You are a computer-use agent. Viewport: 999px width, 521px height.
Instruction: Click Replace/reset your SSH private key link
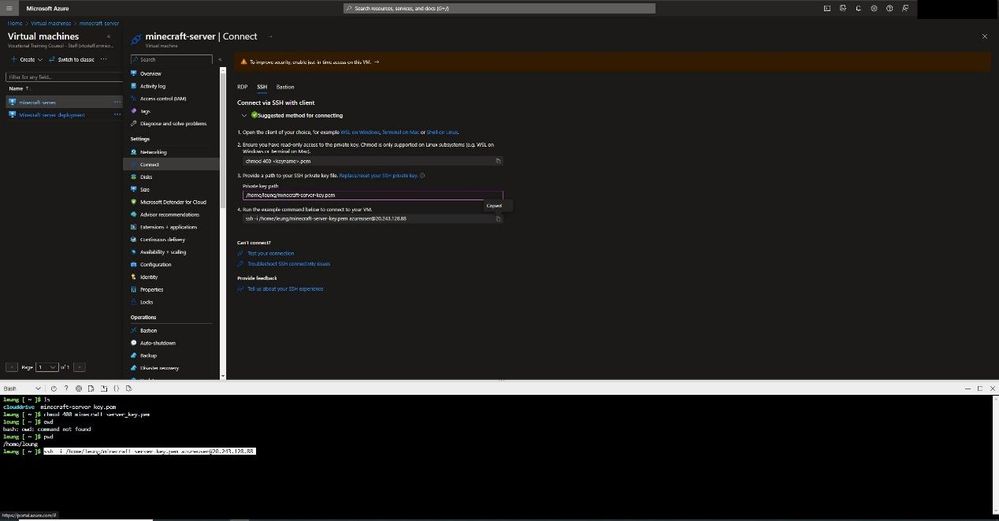tap(378, 176)
